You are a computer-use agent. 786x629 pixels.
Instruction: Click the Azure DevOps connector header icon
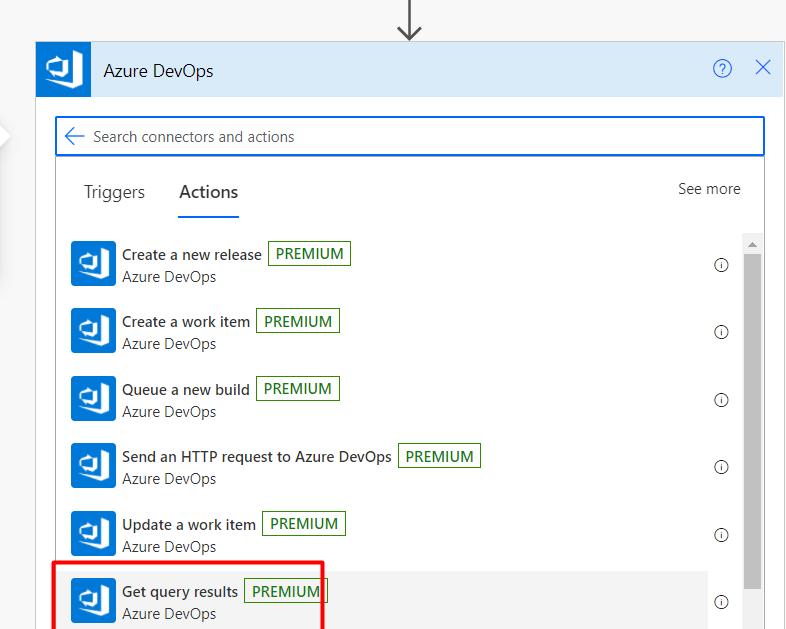(63, 69)
